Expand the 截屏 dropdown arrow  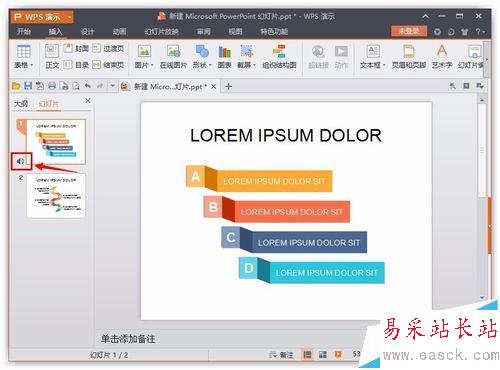(254, 65)
